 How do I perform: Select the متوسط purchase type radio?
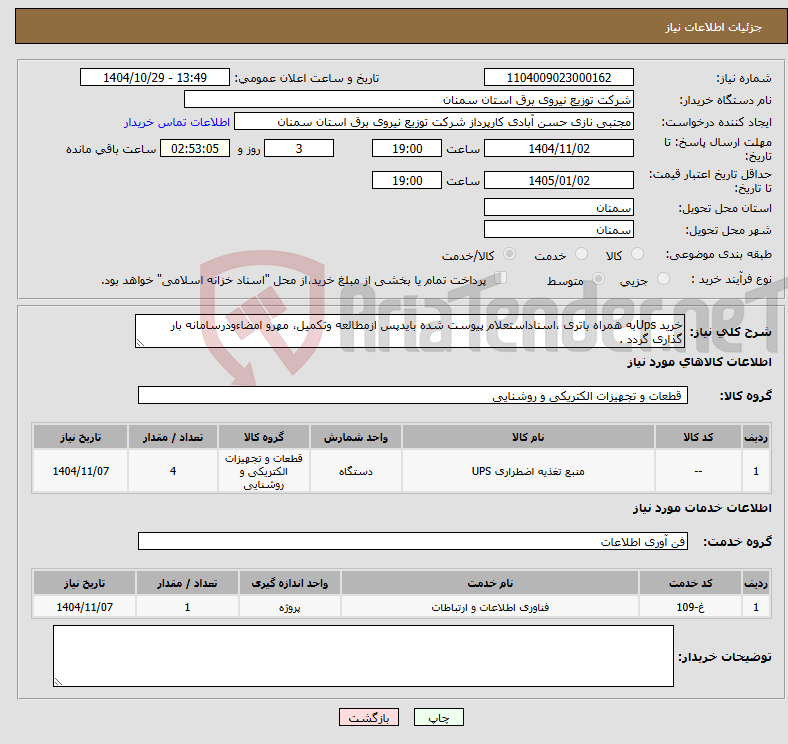click(598, 278)
